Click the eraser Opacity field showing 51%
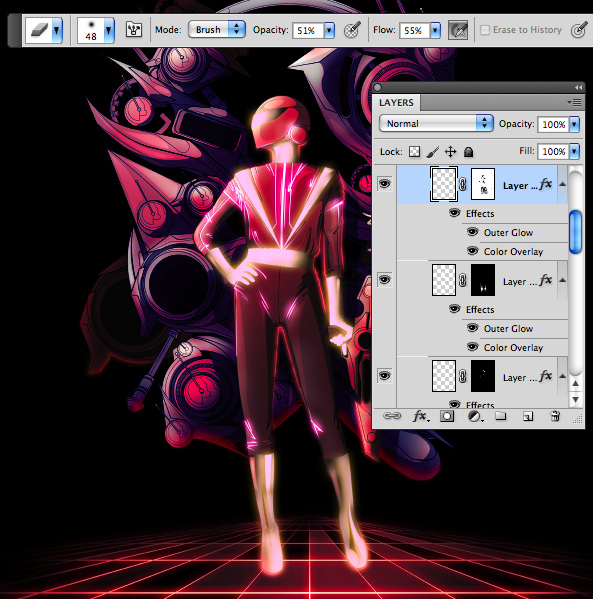 [308, 30]
